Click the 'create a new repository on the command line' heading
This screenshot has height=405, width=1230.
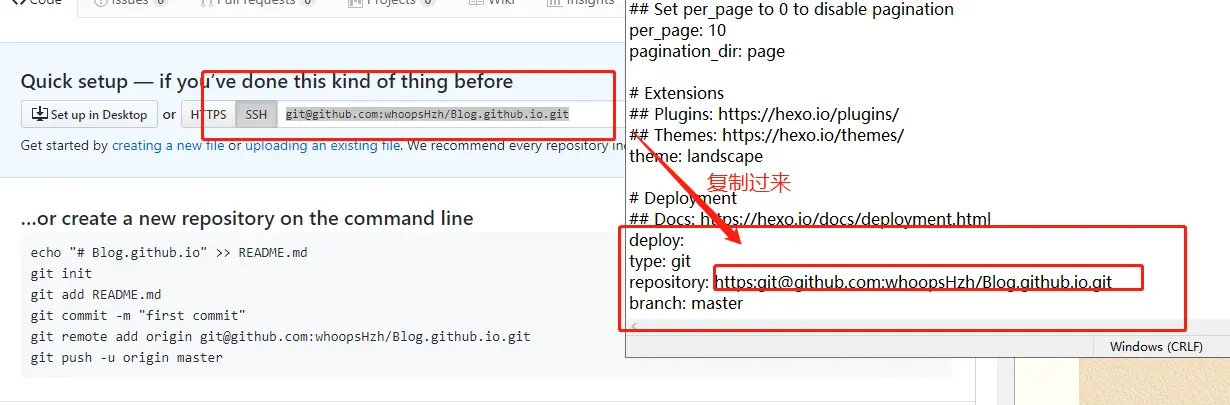point(247,218)
